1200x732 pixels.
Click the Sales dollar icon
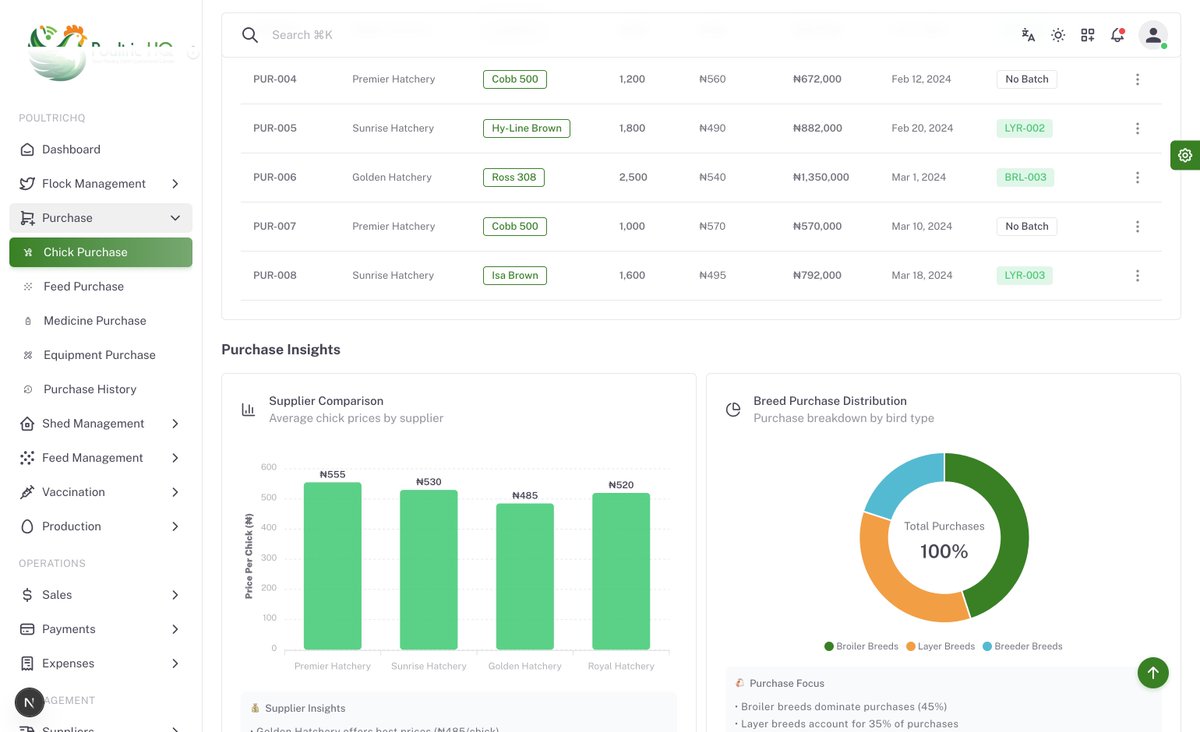click(27, 595)
